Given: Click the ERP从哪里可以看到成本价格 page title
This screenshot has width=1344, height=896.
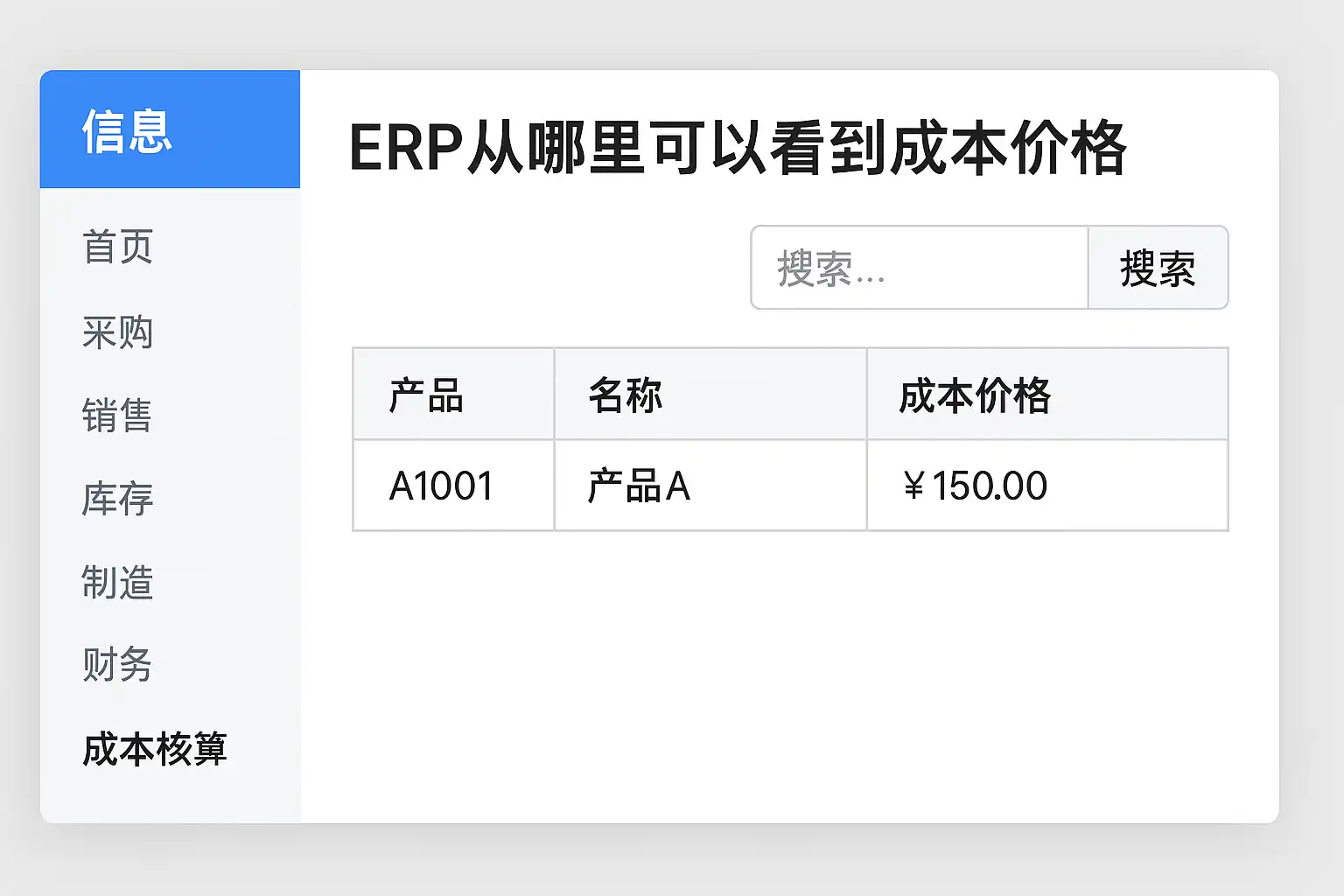Looking at the screenshot, I should tap(738, 148).
